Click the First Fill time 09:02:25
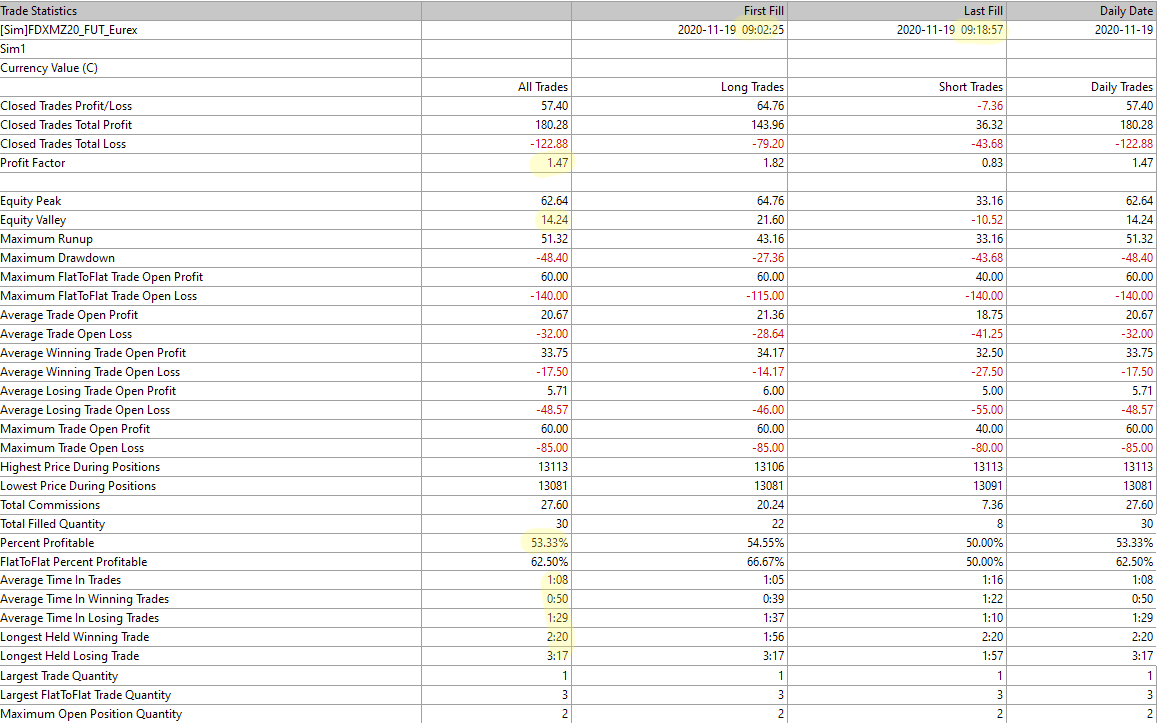This screenshot has width=1157, height=723. [763, 30]
